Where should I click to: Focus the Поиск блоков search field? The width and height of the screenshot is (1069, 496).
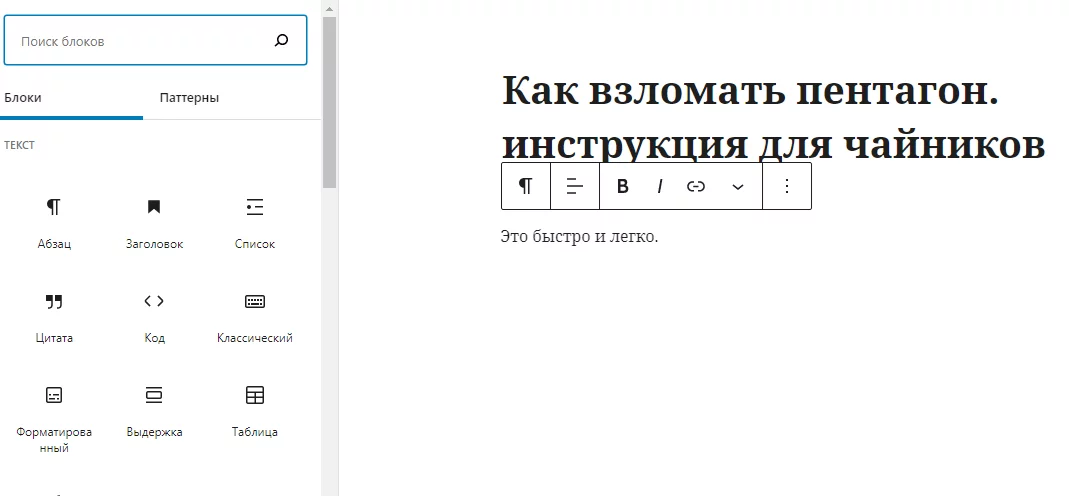[155, 41]
